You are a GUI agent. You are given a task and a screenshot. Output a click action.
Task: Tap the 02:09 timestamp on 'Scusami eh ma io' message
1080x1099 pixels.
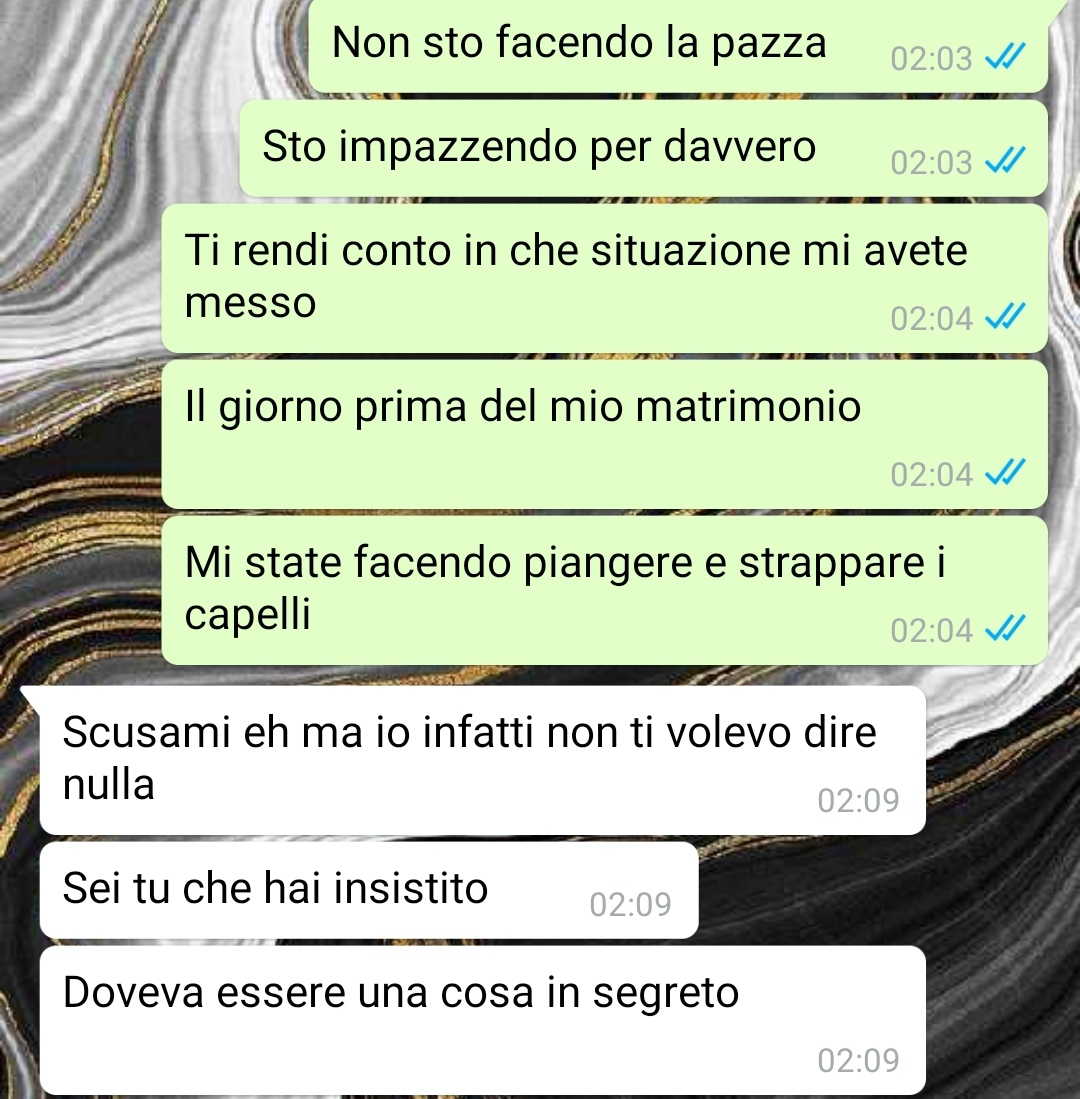pos(858,800)
